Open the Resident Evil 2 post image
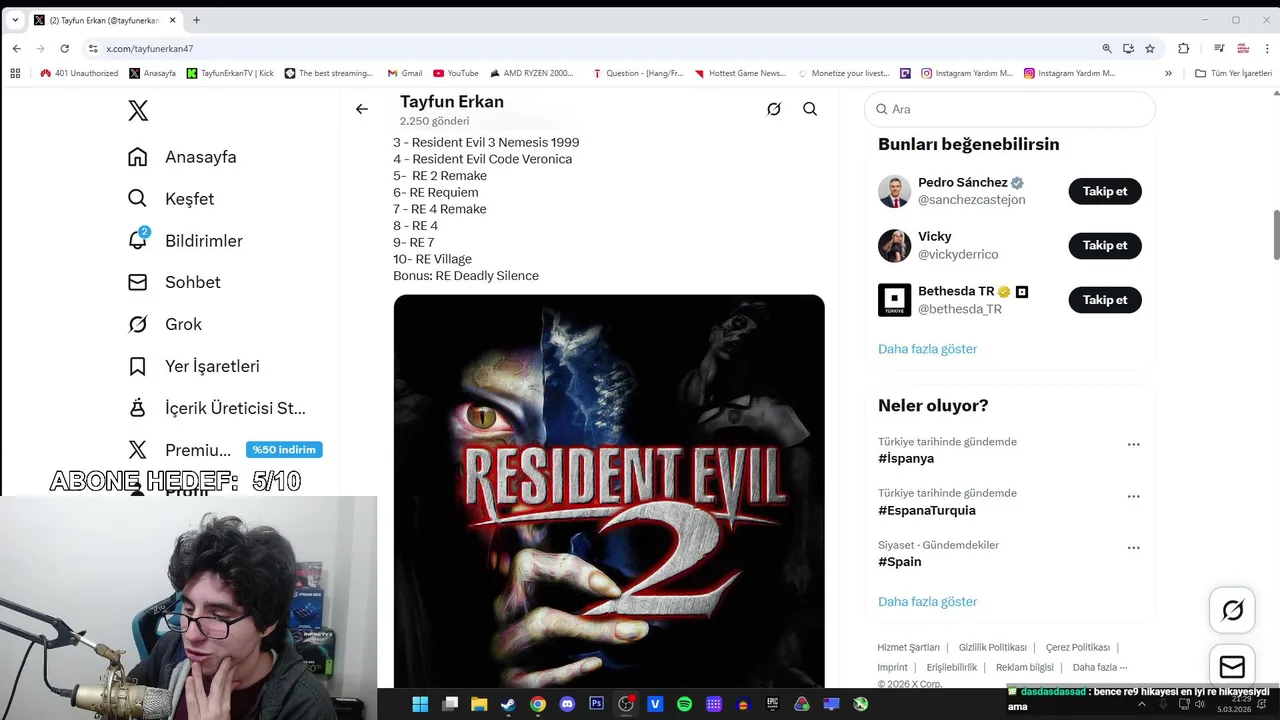The image size is (1280, 720). (609, 490)
